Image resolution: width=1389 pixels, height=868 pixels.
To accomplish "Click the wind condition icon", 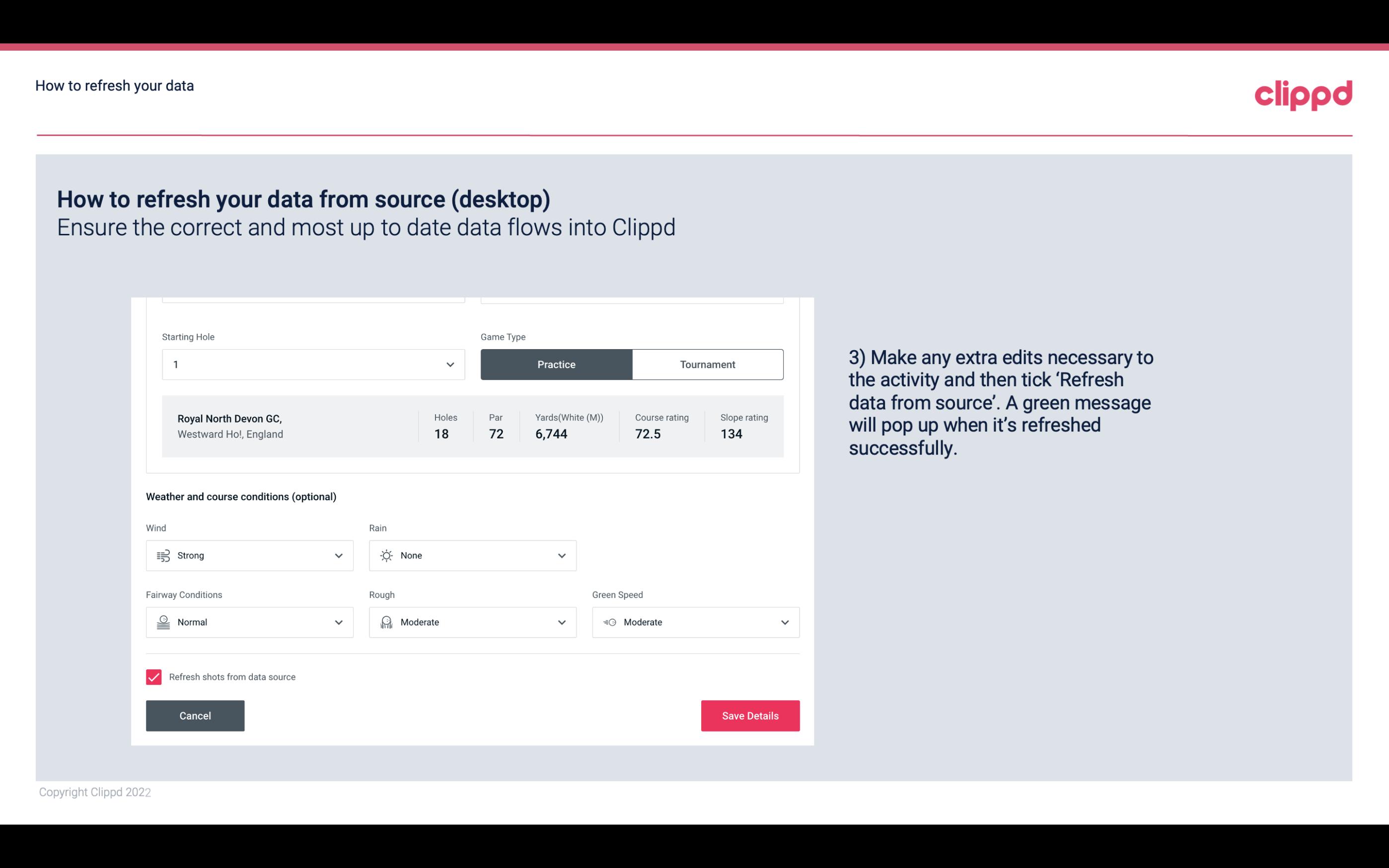I will coord(163,555).
